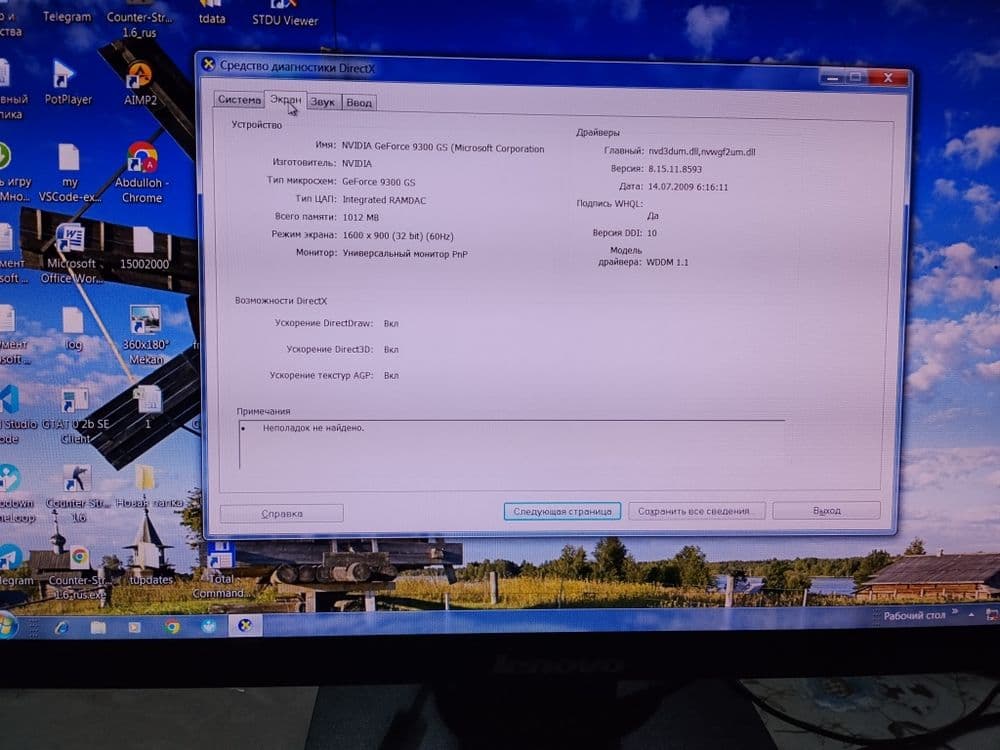Select the Экран tab
The height and width of the screenshot is (750, 1000).
pyautogui.click(x=285, y=99)
